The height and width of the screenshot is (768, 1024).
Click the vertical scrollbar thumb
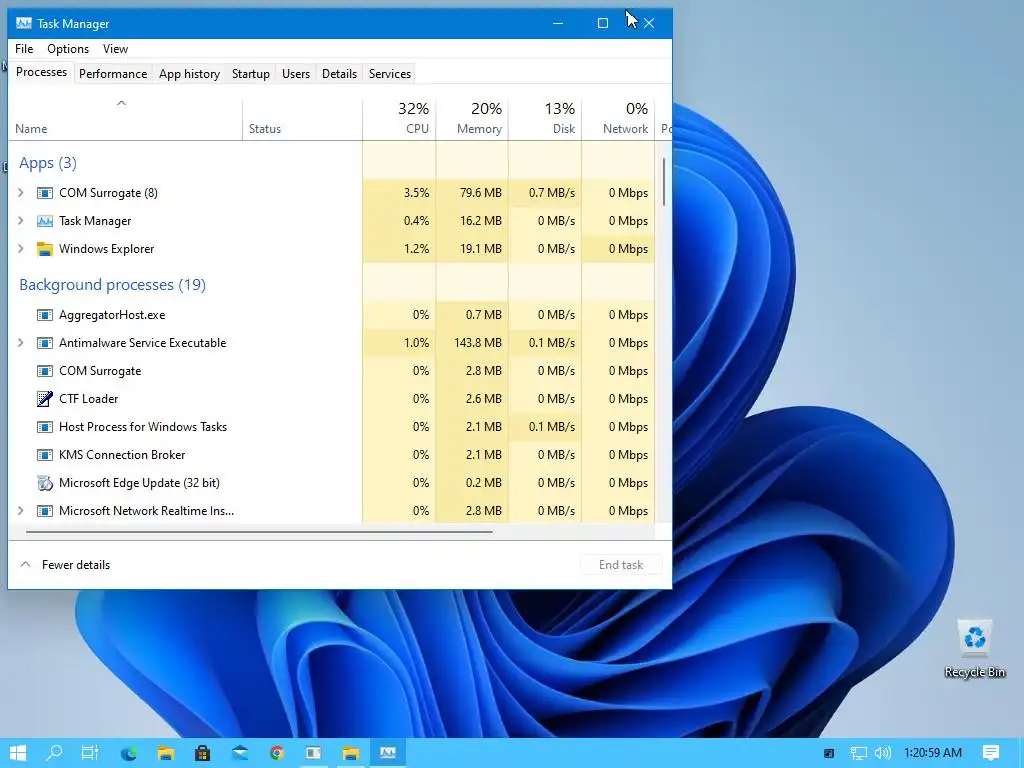pos(664,182)
